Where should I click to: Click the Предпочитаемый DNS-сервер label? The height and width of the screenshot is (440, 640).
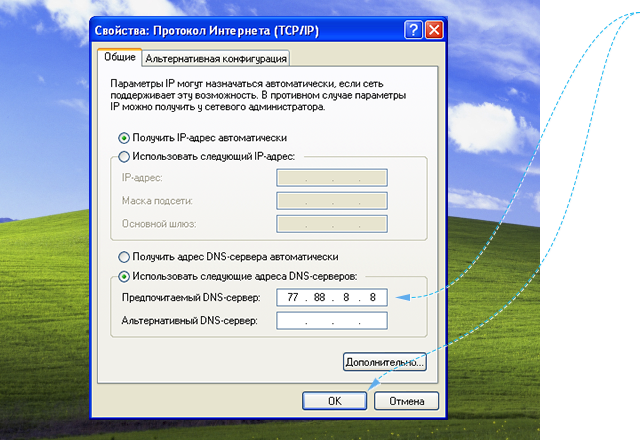click(191, 298)
